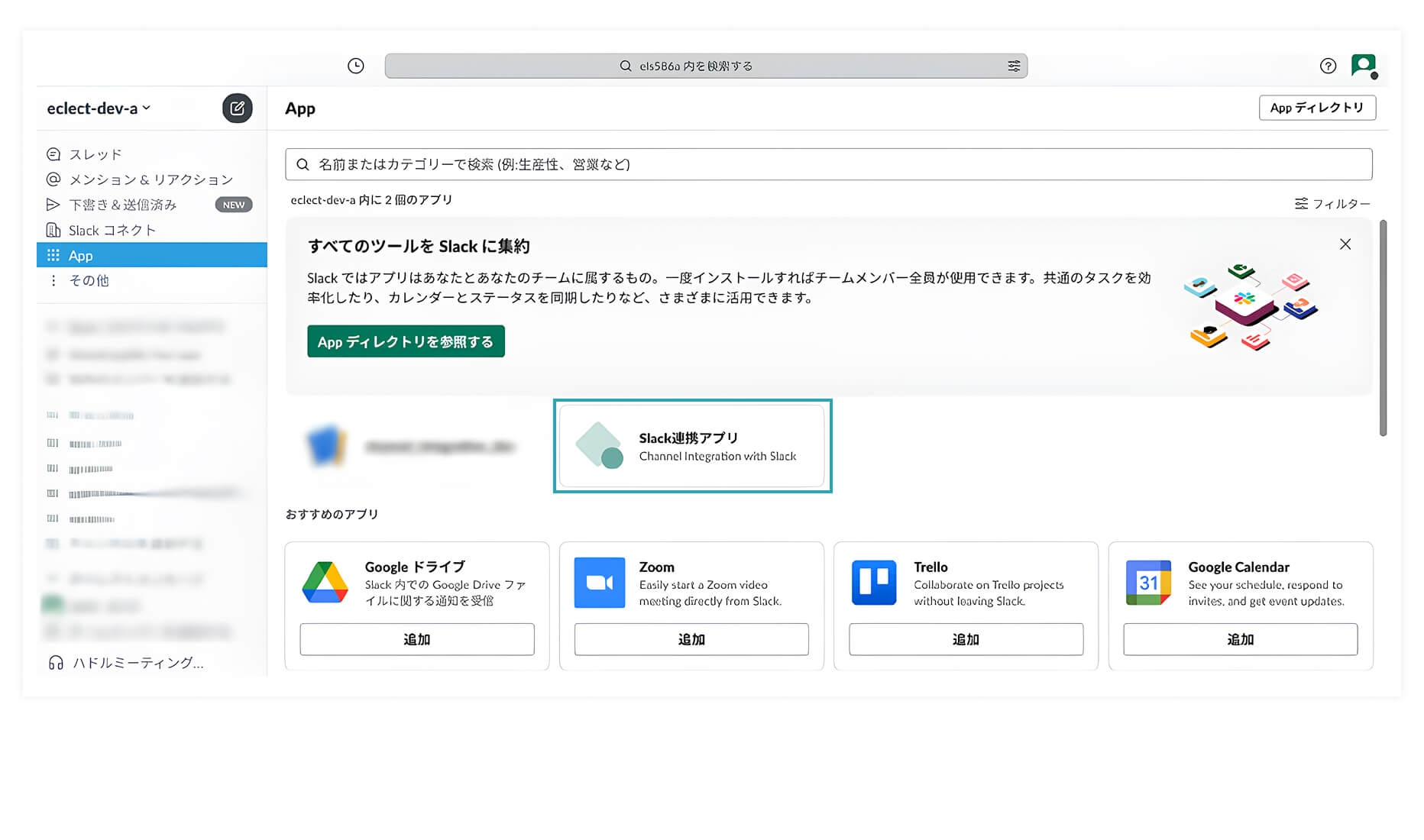Add the Google ドライブ app
This screenshot has height=840, width=1424.
click(x=417, y=639)
